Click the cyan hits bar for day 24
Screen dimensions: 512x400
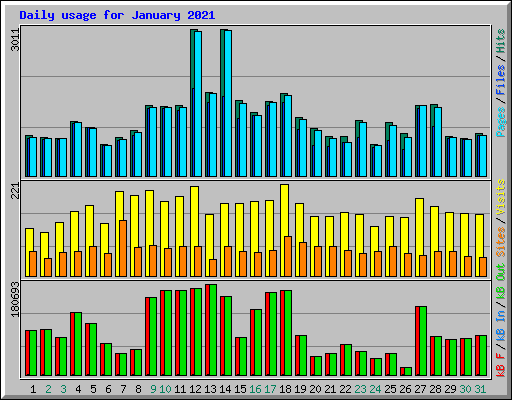378,161
